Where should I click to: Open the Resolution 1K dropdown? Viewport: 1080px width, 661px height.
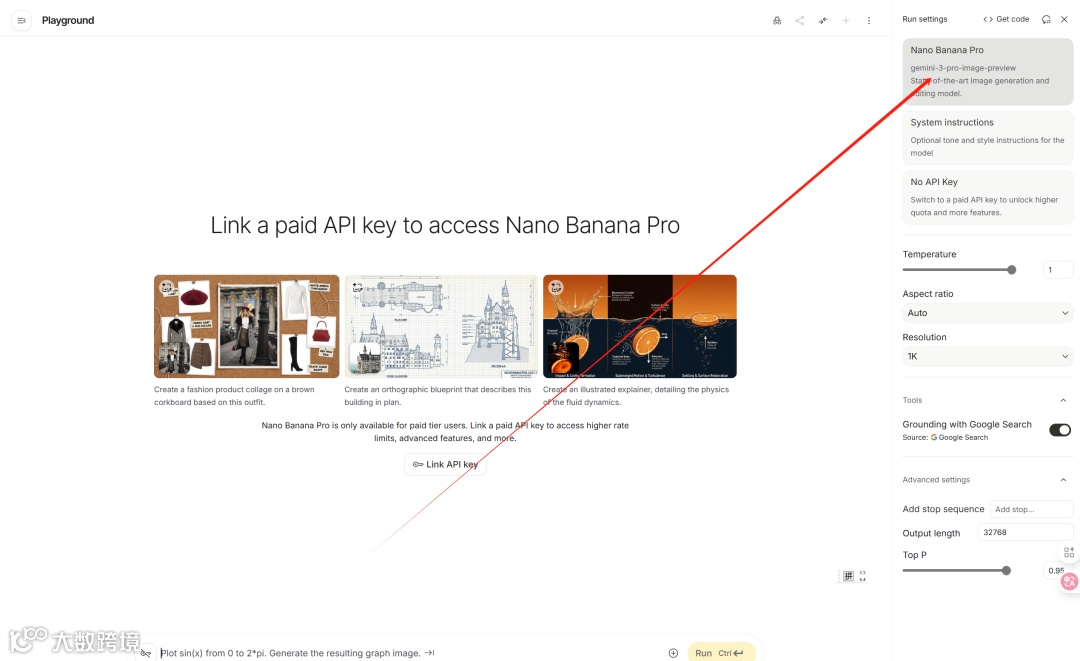987,357
